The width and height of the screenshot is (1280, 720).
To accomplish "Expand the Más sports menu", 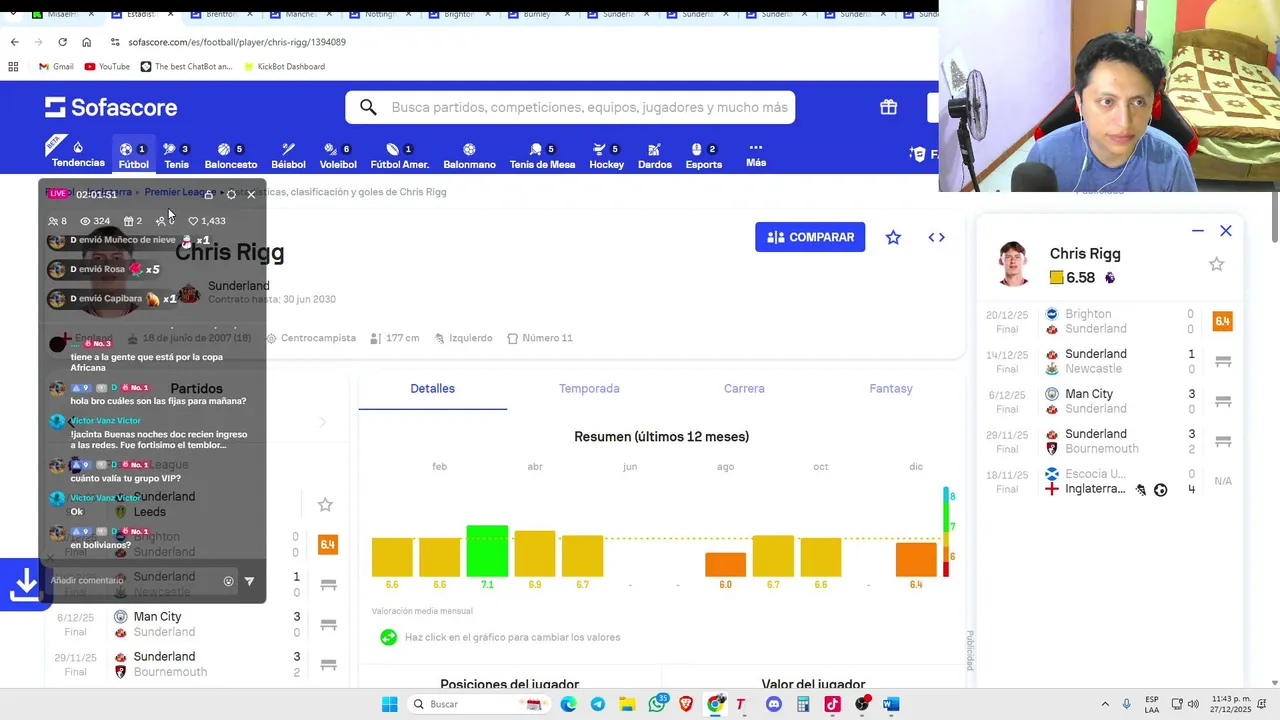I will tap(756, 155).
